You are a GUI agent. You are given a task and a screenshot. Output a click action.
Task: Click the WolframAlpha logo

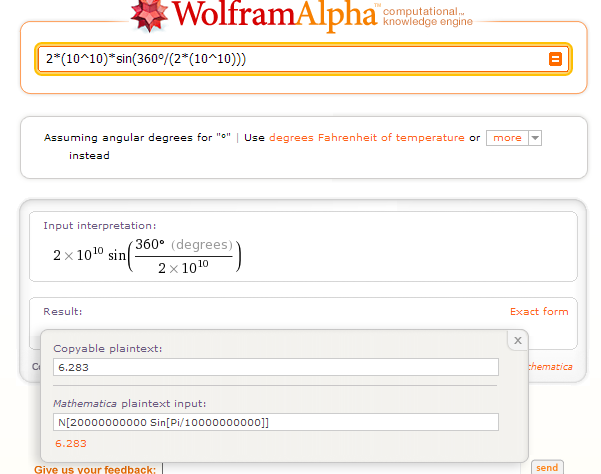(x=254, y=15)
